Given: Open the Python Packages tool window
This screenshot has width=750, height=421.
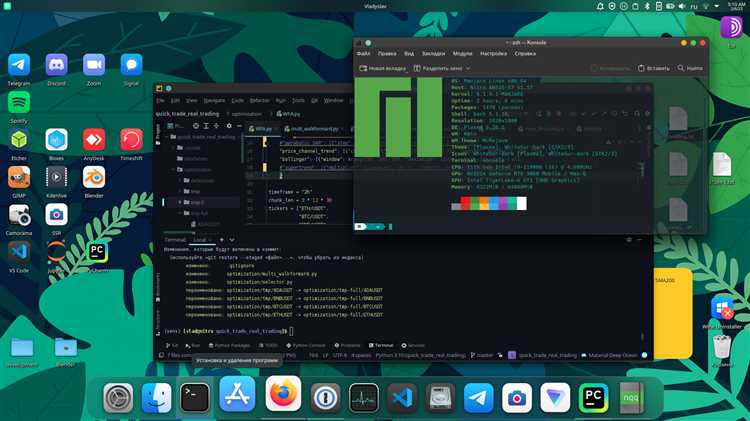Looking at the screenshot, I should (229, 345).
